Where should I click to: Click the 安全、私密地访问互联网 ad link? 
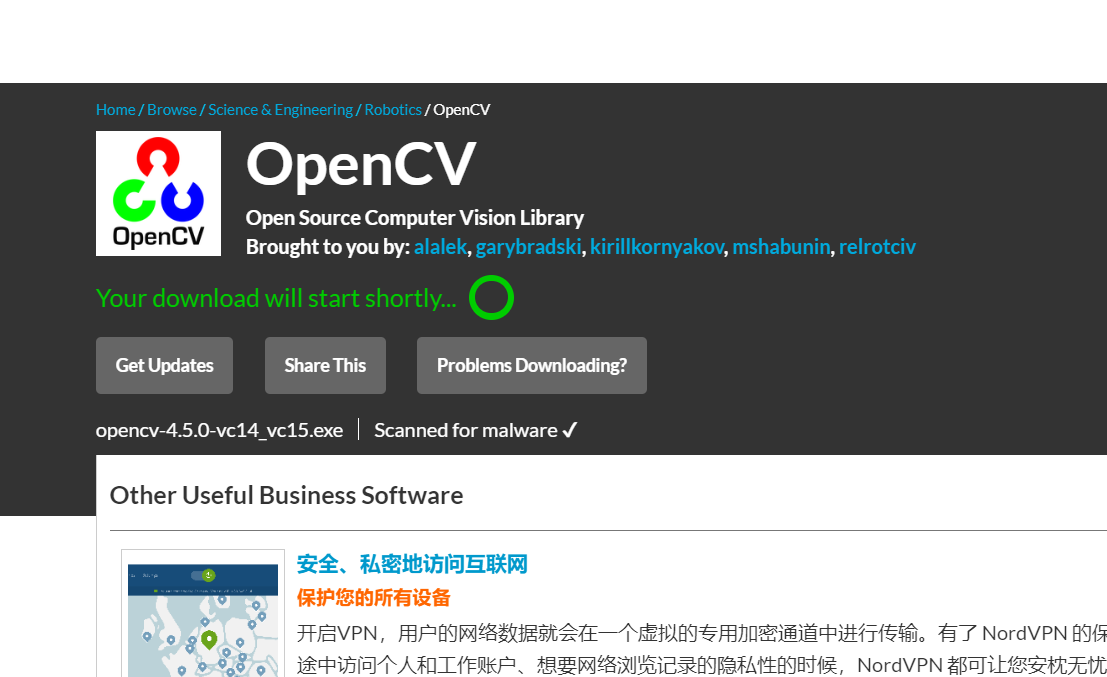tap(410, 564)
